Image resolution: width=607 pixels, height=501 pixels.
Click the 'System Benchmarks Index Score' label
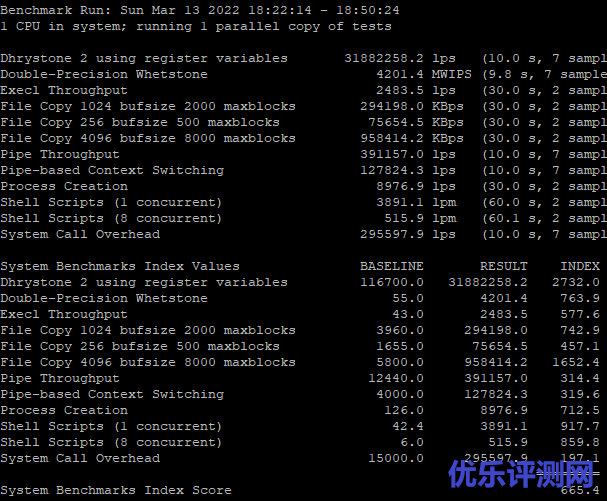(x=116, y=490)
